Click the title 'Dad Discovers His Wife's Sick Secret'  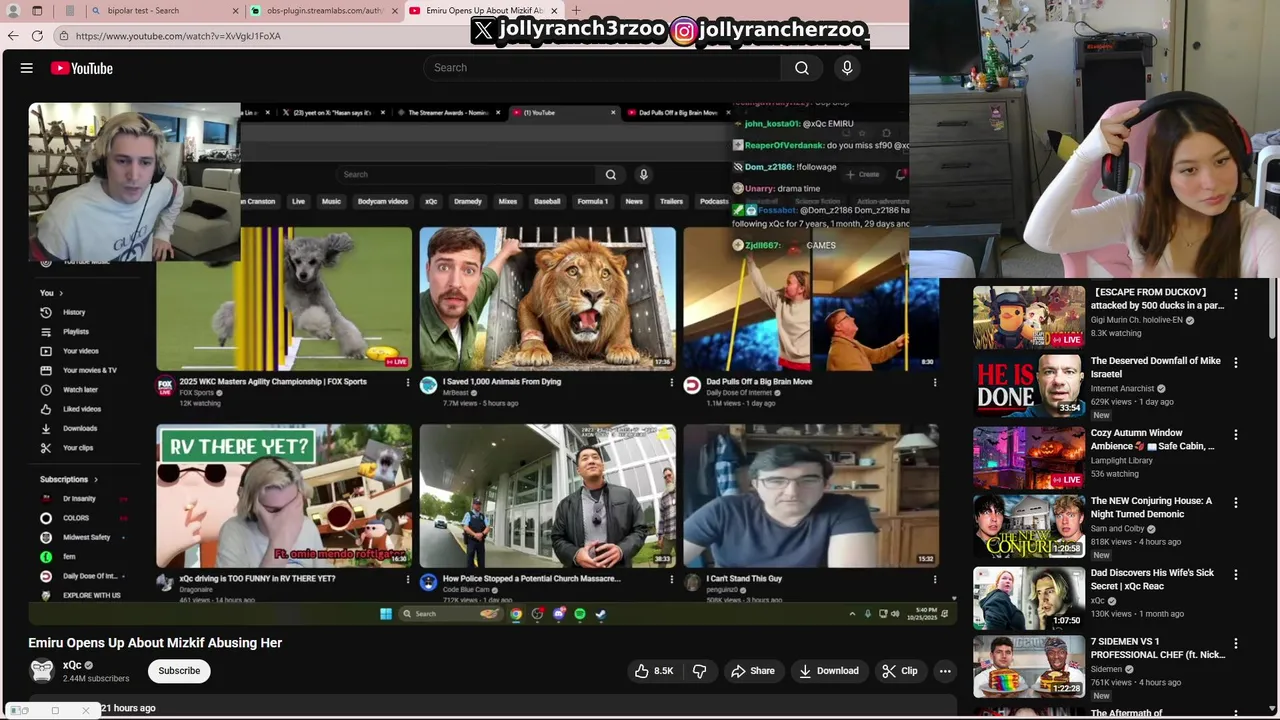pyautogui.click(x=1152, y=579)
